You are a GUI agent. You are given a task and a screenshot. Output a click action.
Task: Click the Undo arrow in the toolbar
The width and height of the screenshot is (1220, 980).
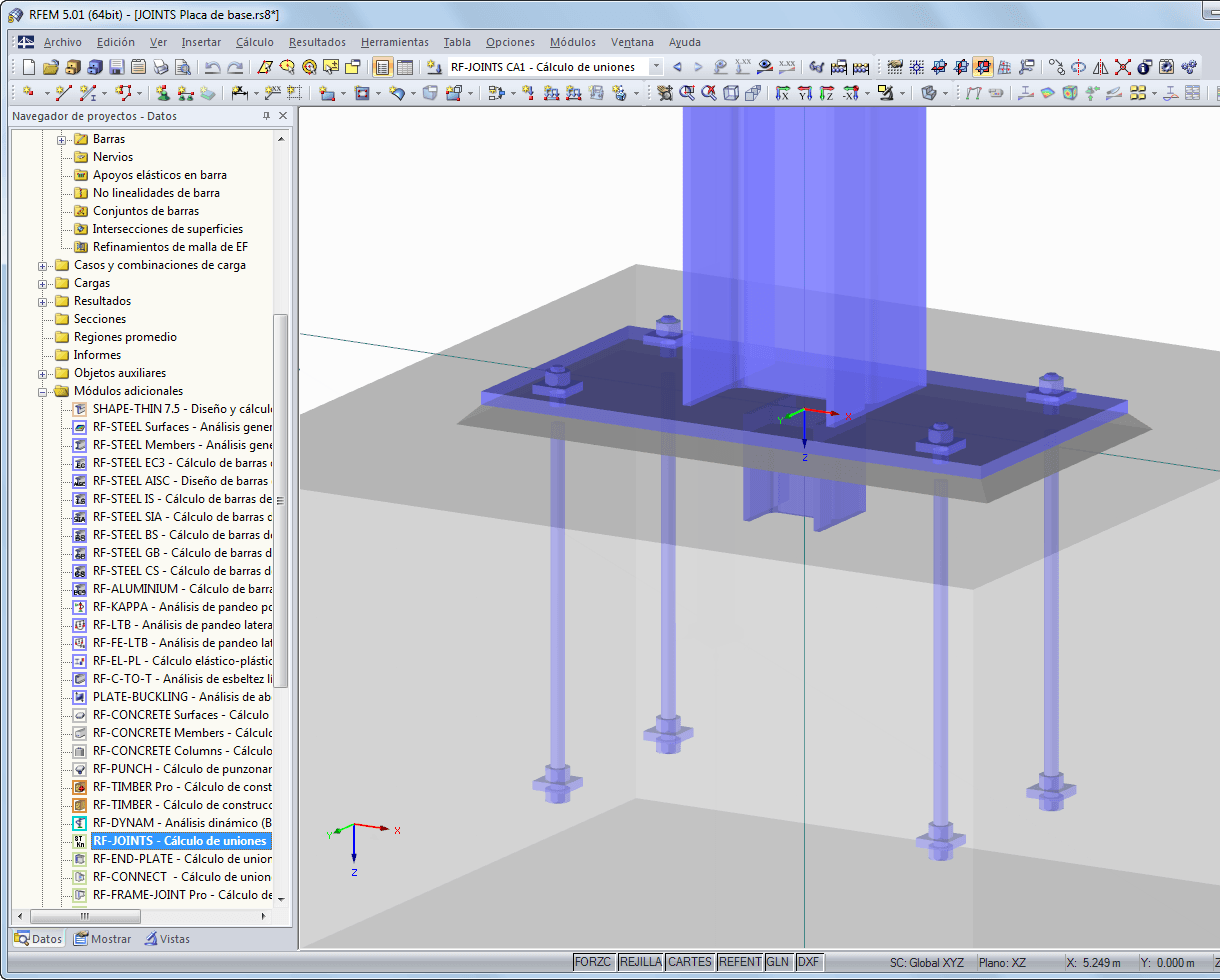[212, 66]
